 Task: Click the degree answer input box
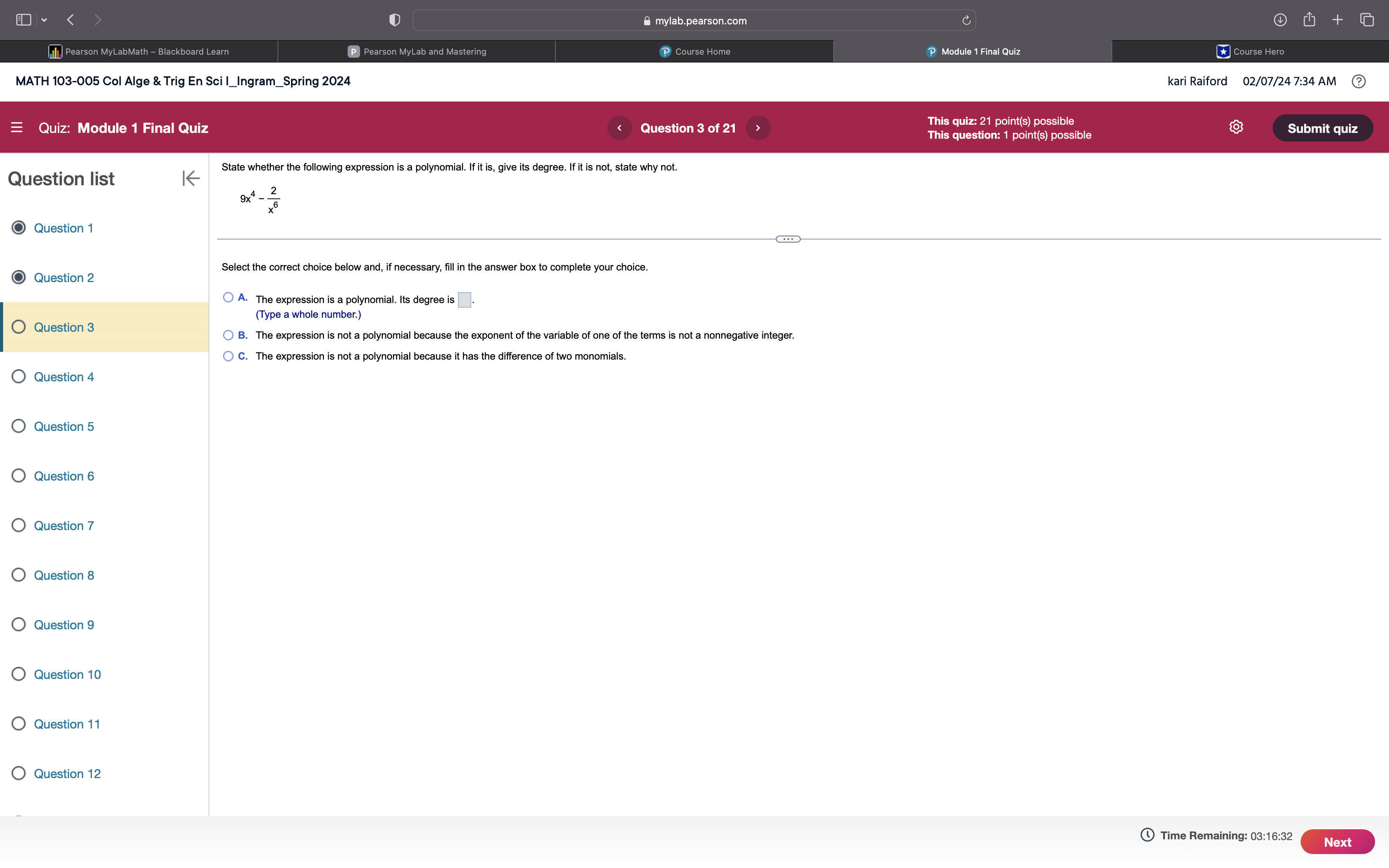pyautogui.click(x=464, y=300)
